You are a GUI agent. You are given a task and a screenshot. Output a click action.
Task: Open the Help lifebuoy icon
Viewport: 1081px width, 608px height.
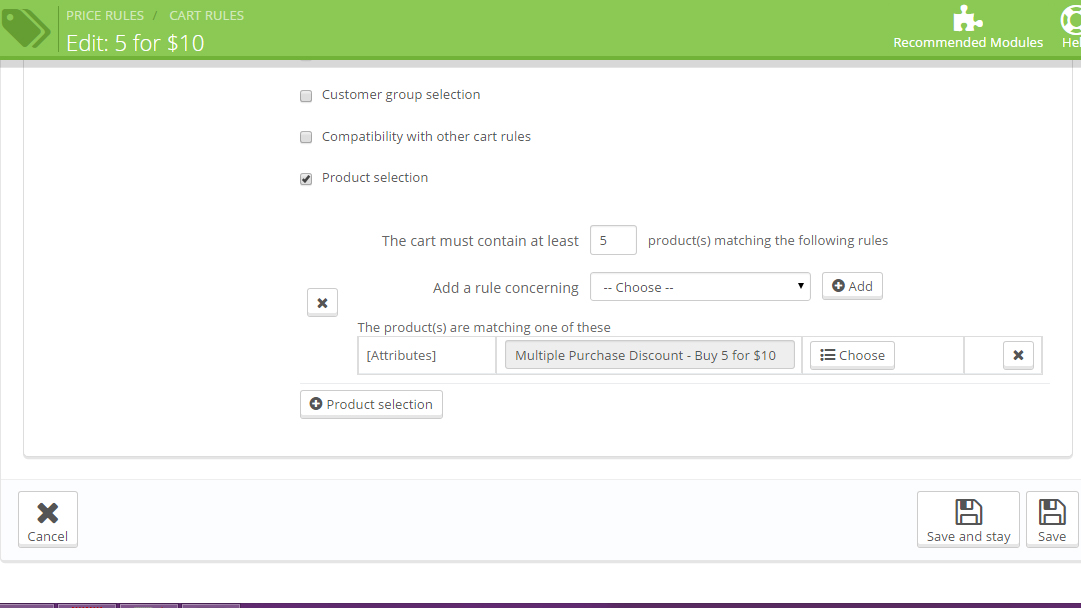(1071, 19)
